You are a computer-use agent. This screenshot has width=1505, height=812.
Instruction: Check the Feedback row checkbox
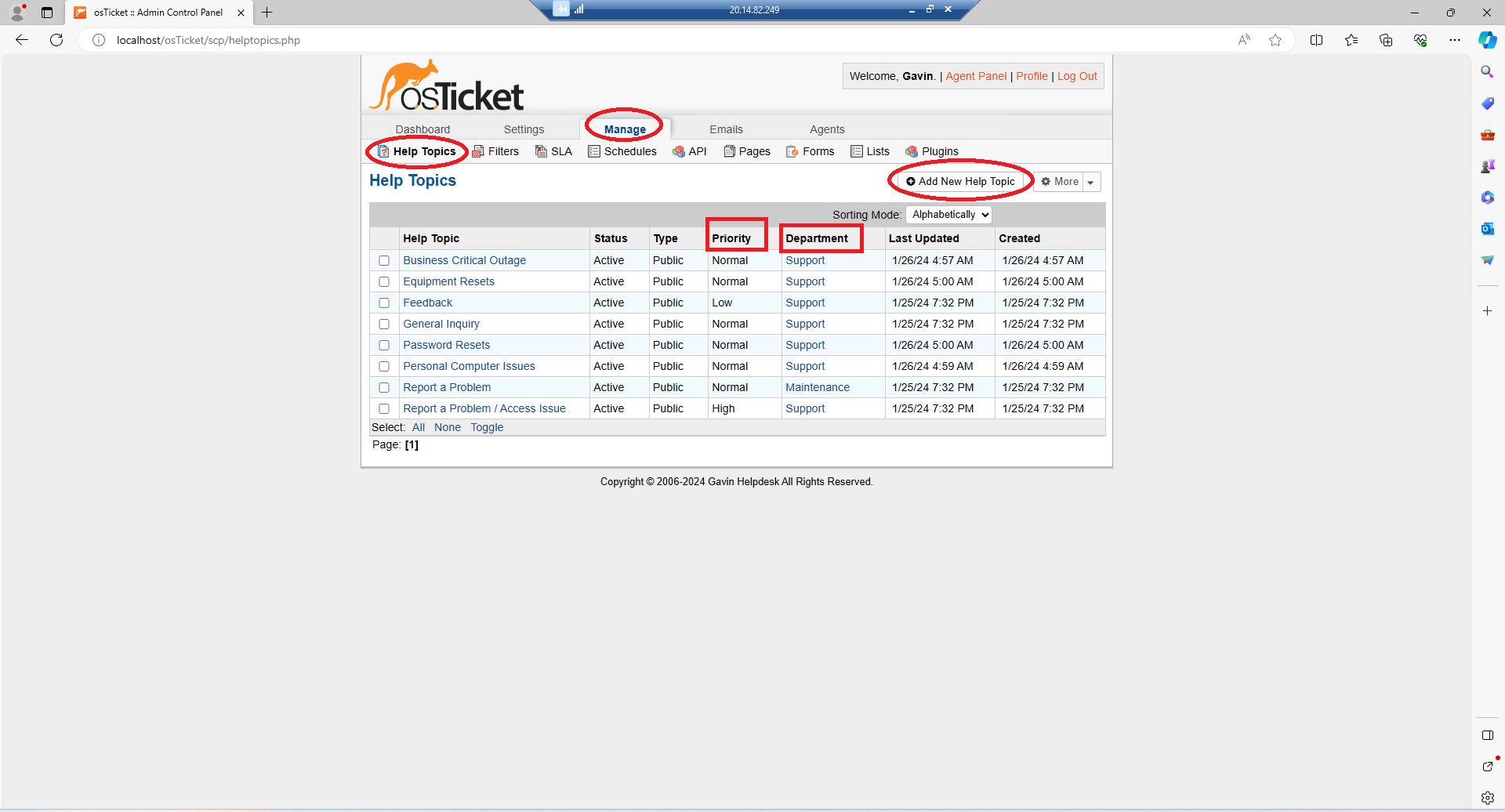pyautogui.click(x=384, y=303)
